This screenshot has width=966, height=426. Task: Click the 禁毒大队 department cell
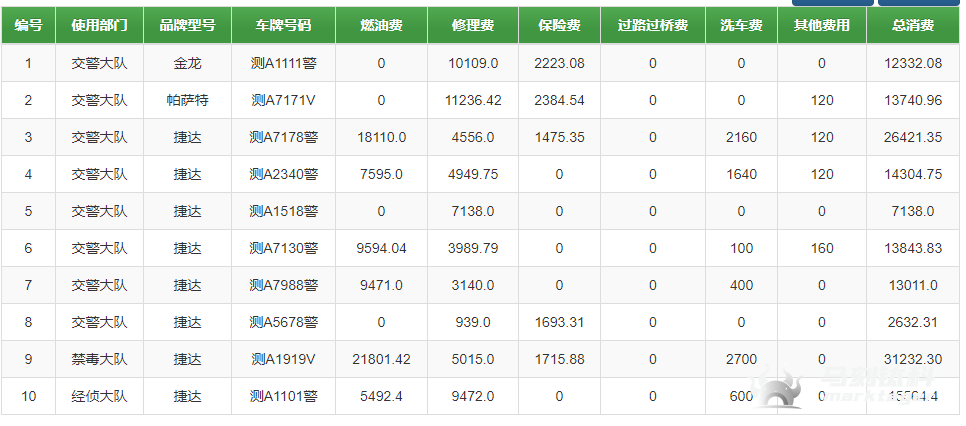(99, 359)
